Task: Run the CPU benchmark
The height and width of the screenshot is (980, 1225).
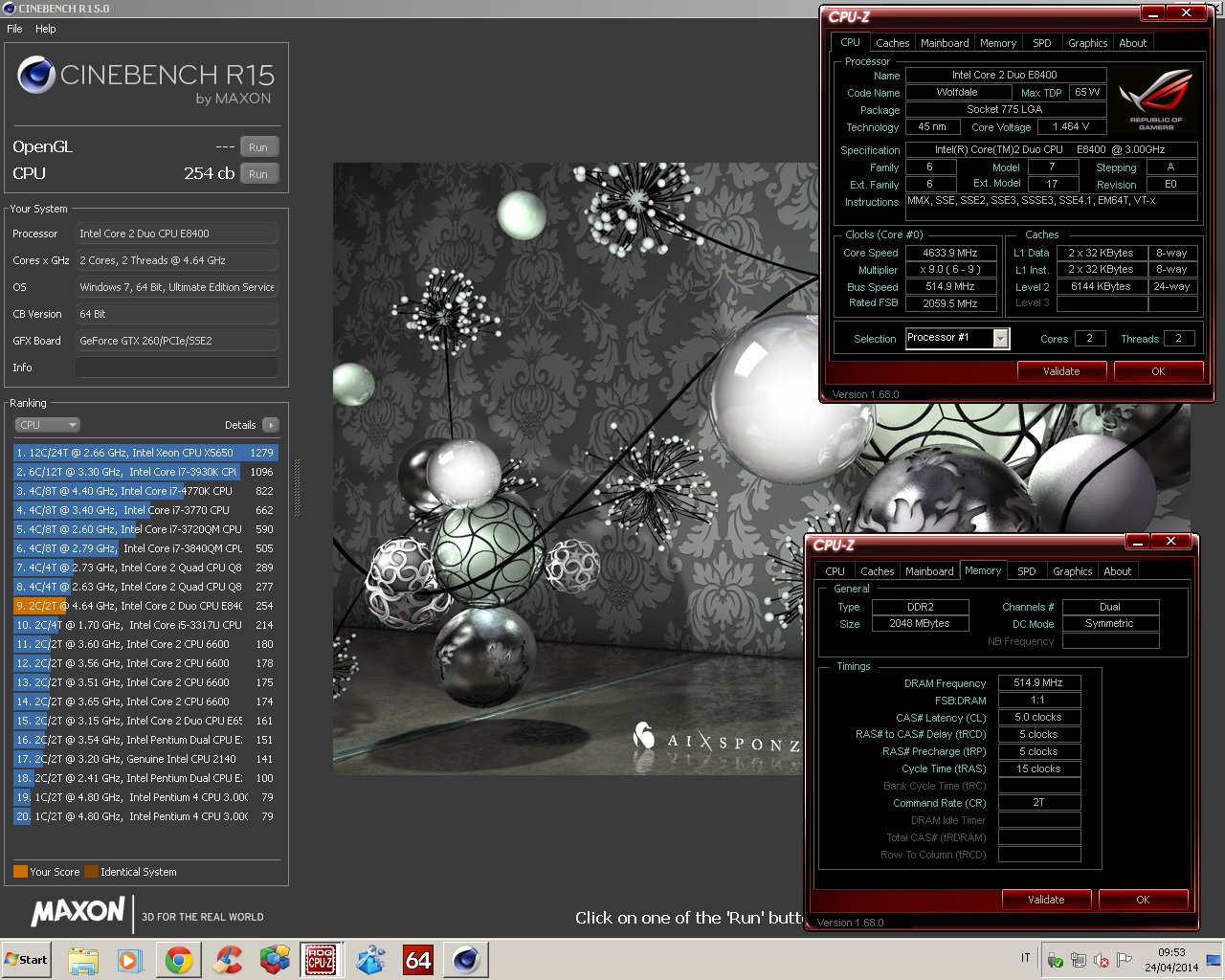Action: [x=258, y=174]
